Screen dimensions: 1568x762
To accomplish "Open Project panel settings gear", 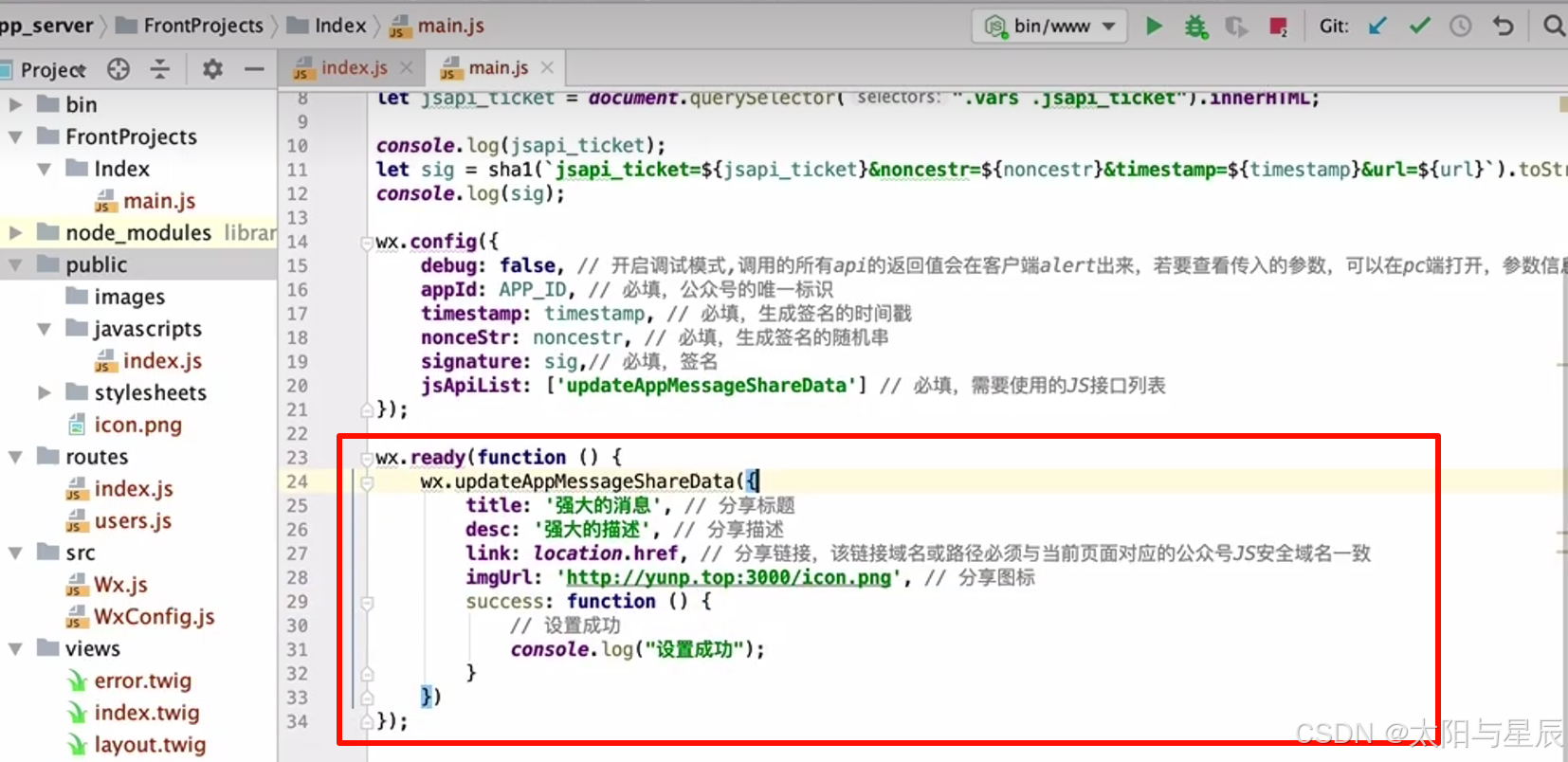I will pyautogui.click(x=212, y=68).
